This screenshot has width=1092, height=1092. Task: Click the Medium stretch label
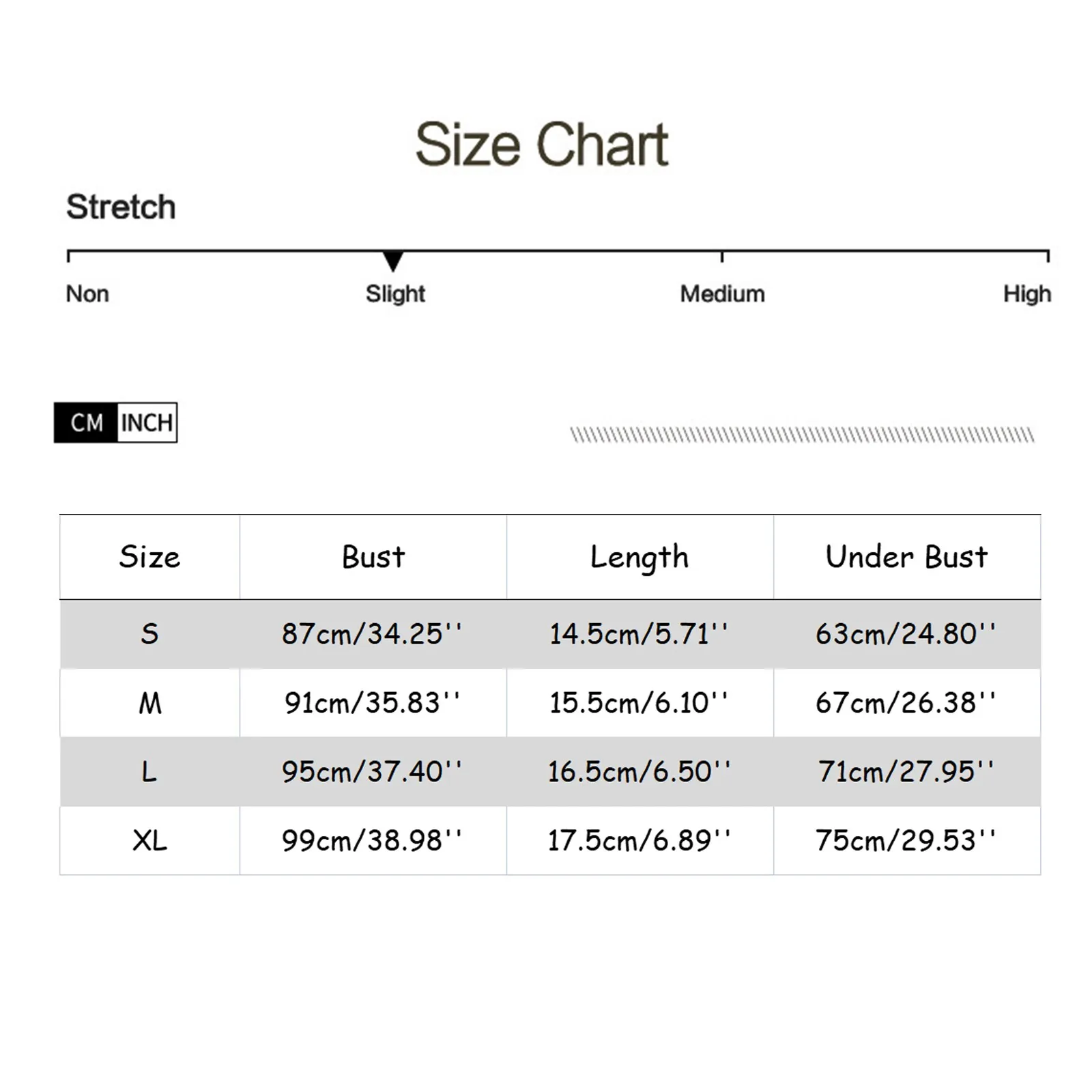click(722, 294)
